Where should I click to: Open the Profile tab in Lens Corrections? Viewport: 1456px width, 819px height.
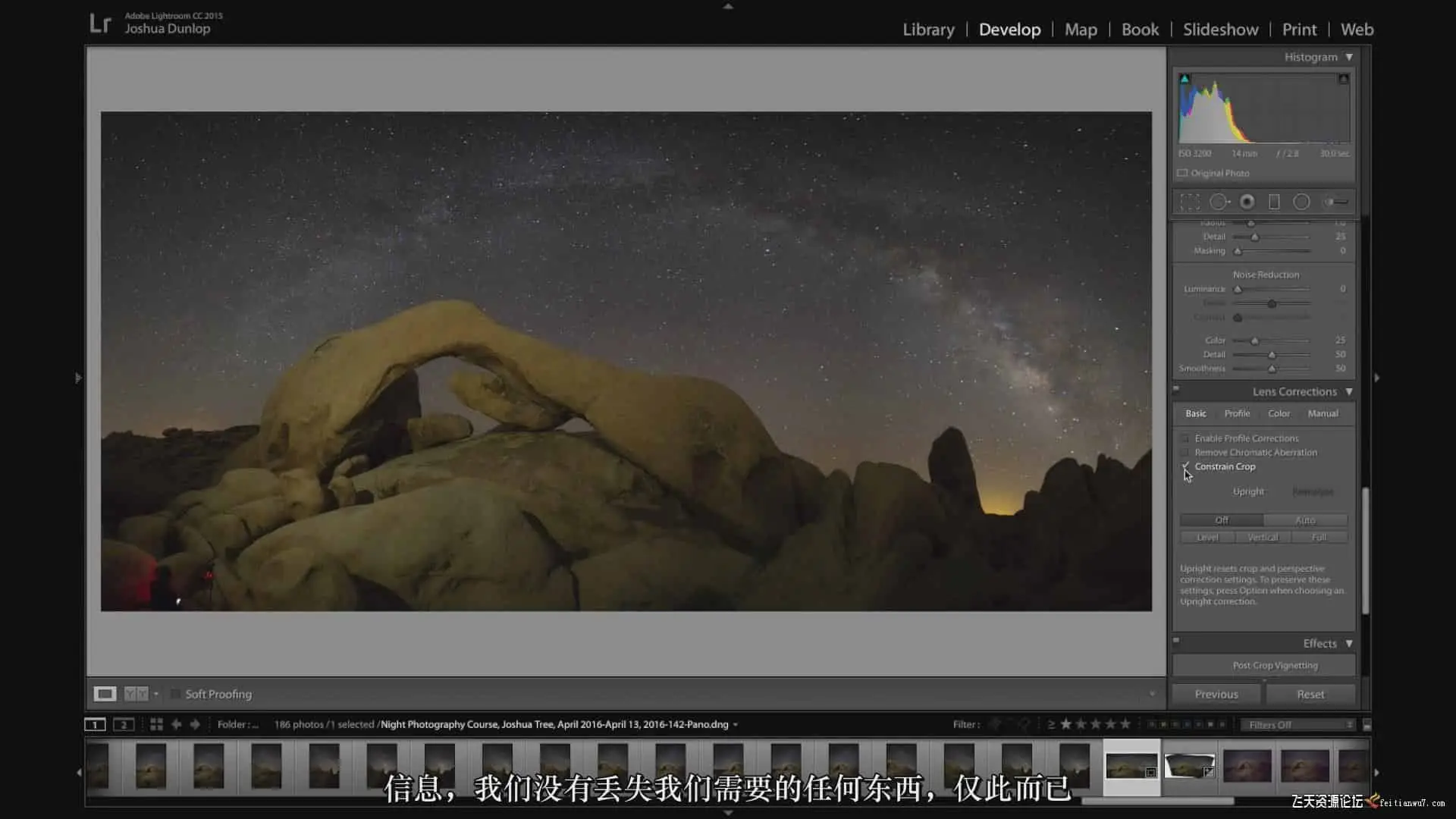[x=1237, y=413]
